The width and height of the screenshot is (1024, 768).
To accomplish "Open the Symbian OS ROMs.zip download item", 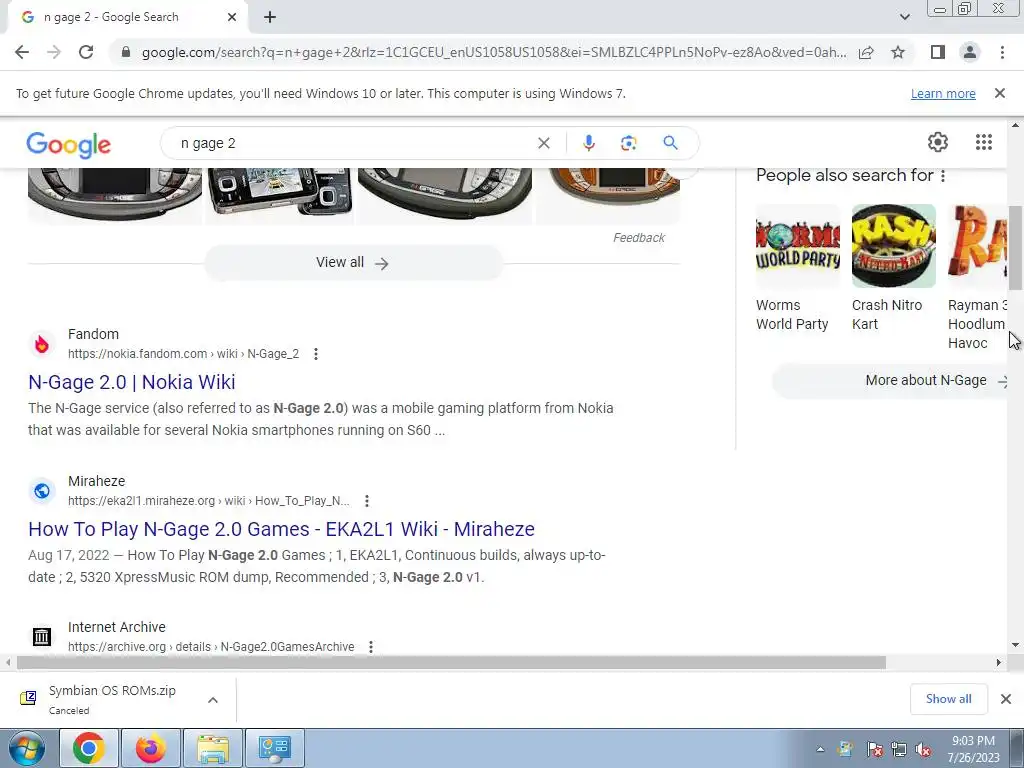I will [111, 699].
